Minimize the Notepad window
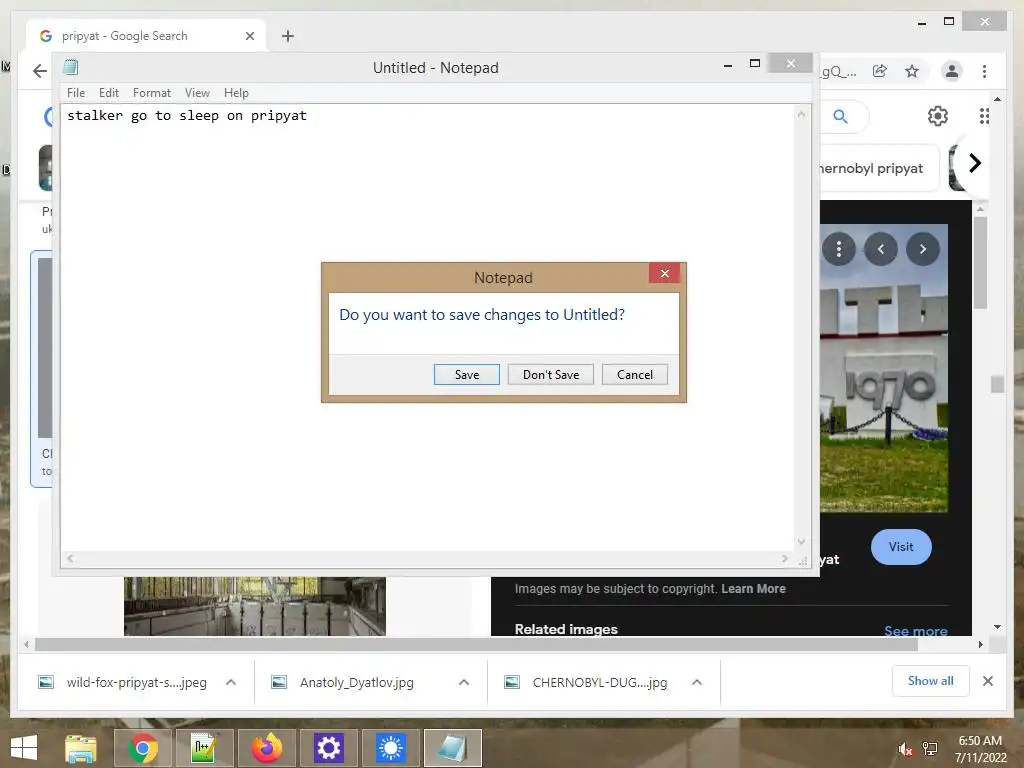1024x768 pixels. click(728, 65)
